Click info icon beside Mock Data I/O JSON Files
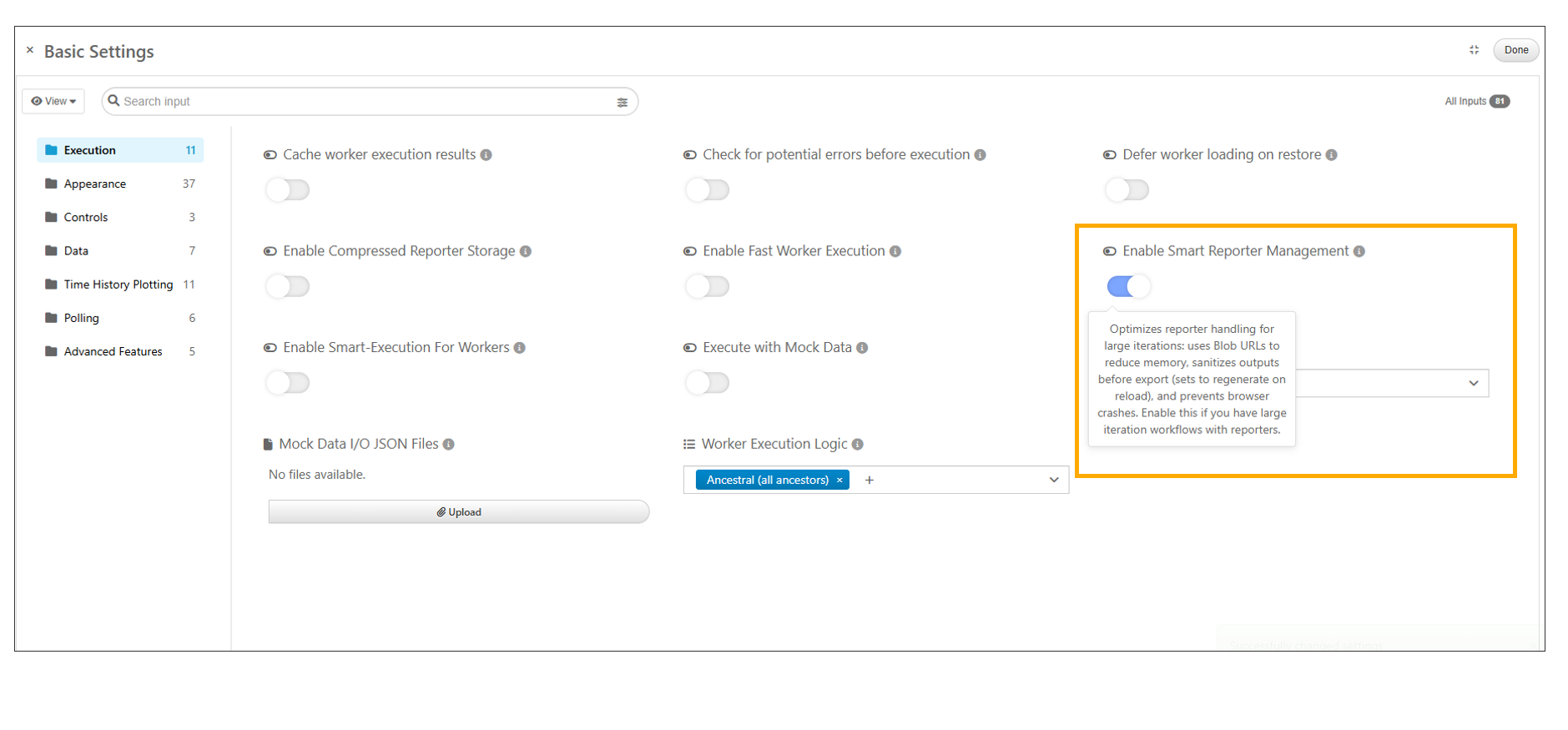Screen dimensions: 1568x730 pos(449,445)
